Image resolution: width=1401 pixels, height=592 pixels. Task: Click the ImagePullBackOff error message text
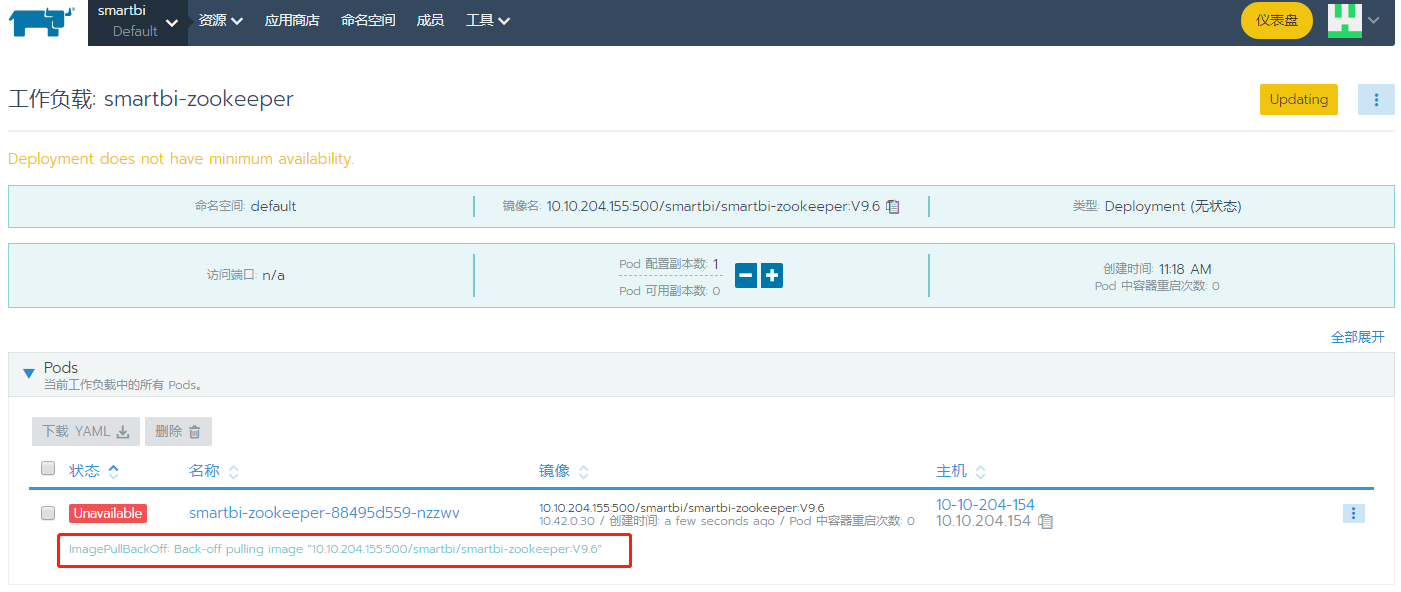click(335, 549)
